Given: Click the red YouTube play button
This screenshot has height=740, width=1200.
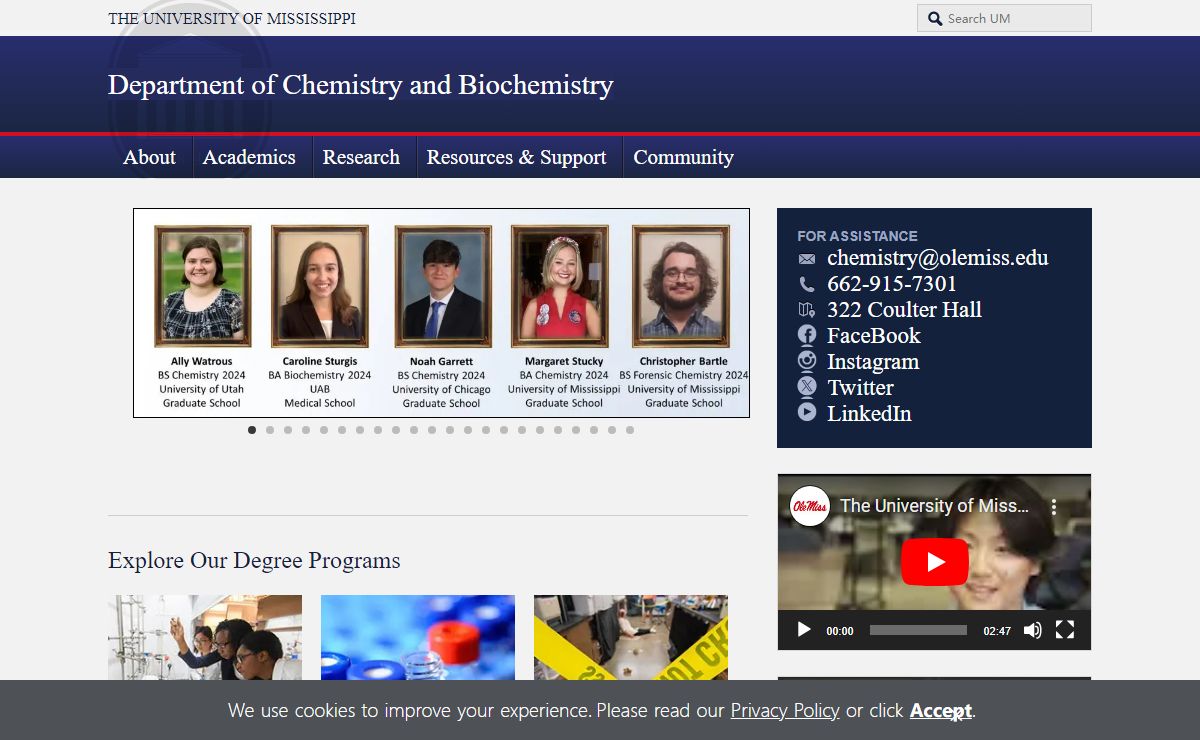Looking at the screenshot, I should click(x=935, y=562).
